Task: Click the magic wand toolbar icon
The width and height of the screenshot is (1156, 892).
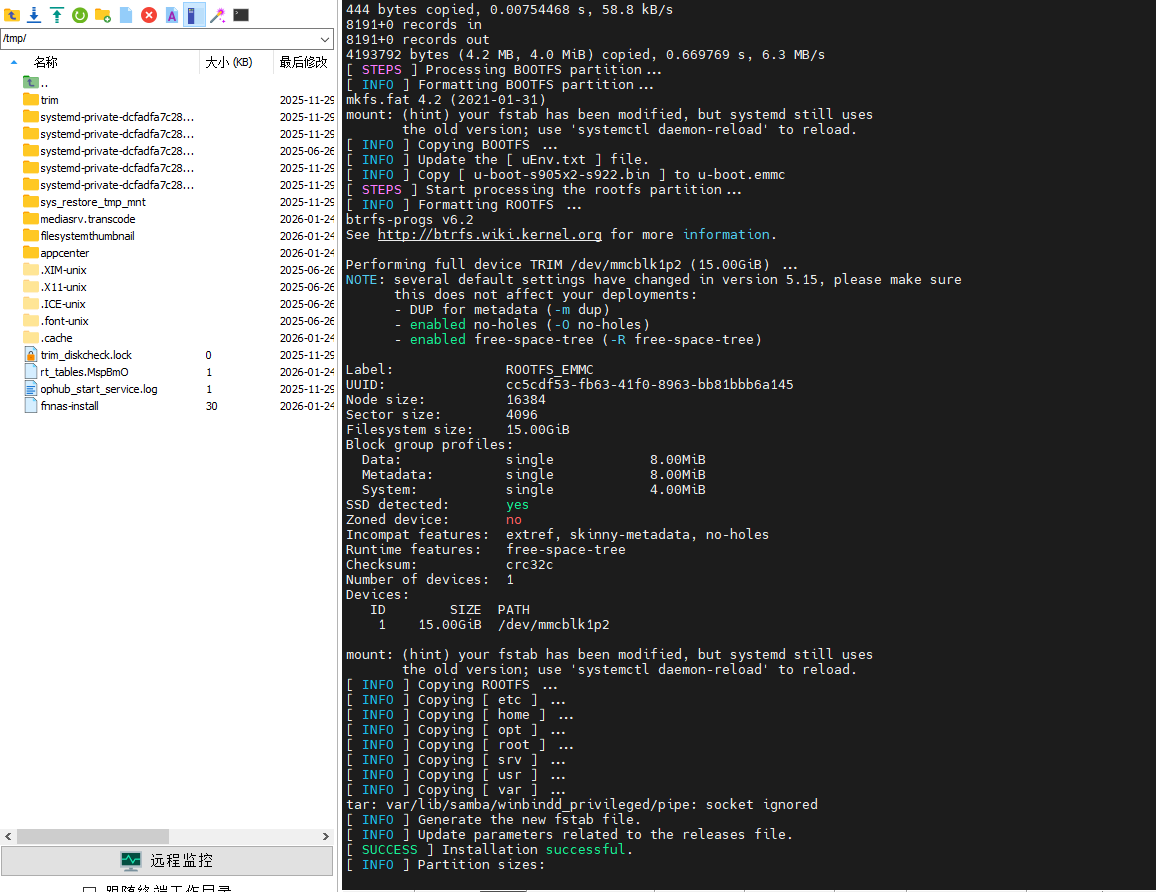Action: (x=217, y=15)
